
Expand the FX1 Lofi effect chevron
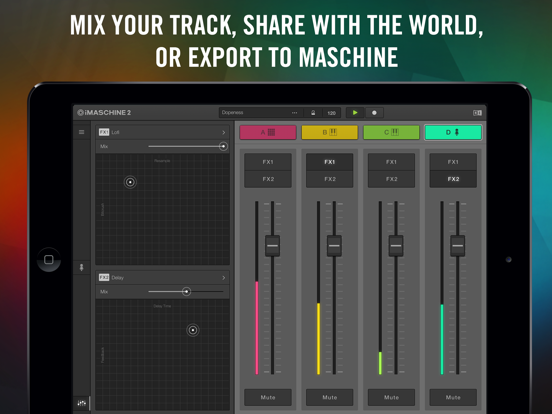tap(224, 132)
